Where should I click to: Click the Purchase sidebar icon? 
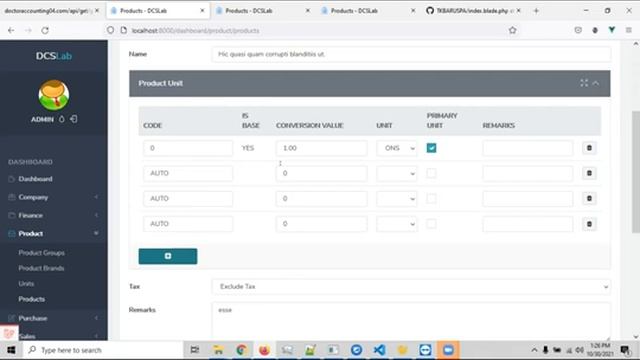pos(11,318)
